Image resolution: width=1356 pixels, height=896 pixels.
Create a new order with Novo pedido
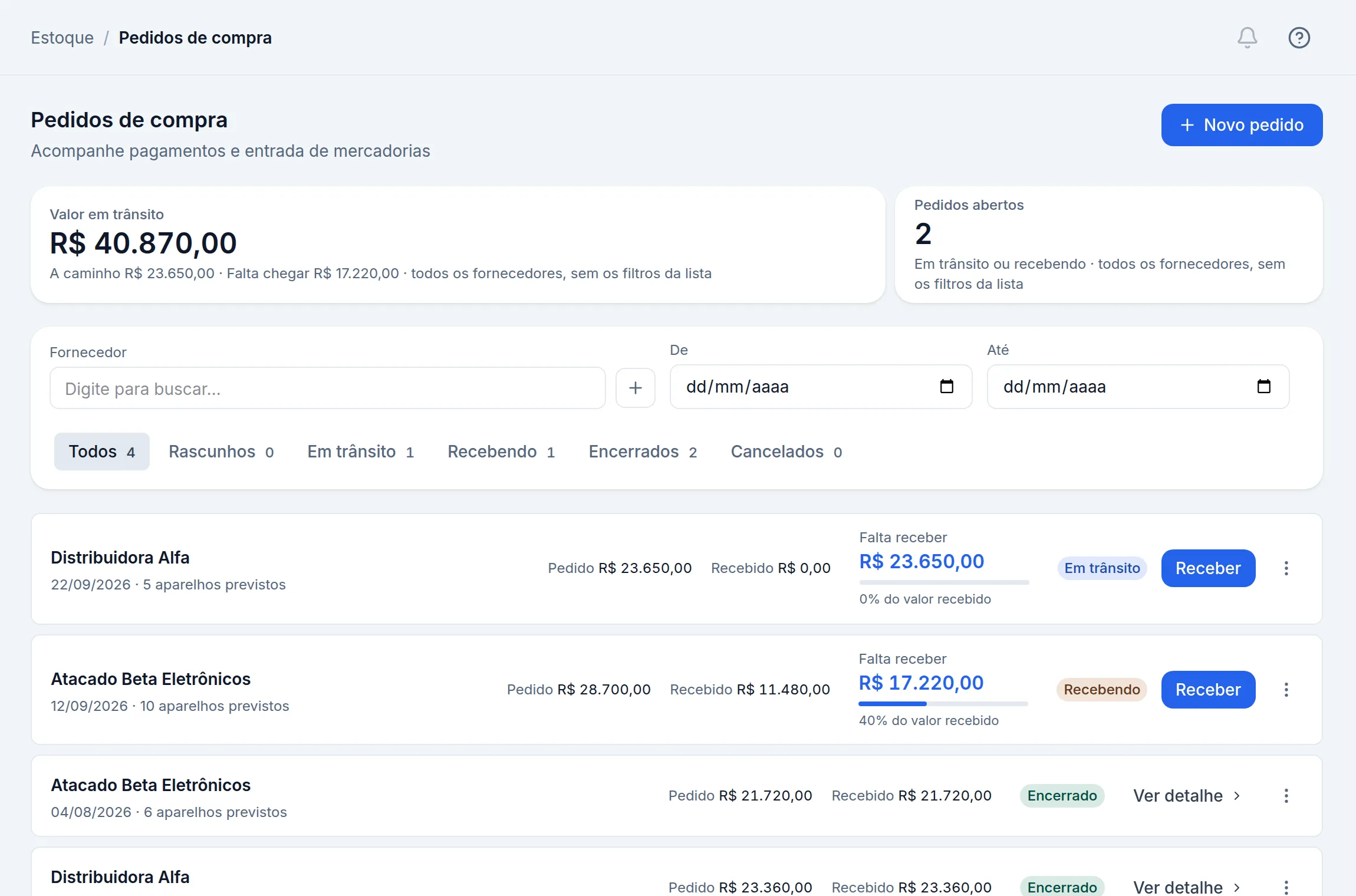pyautogui.click(x=1242, y=125)
